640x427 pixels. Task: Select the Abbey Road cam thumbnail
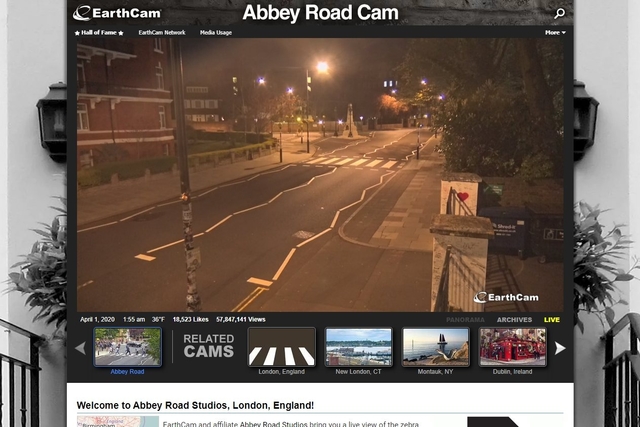pos(128,347)
